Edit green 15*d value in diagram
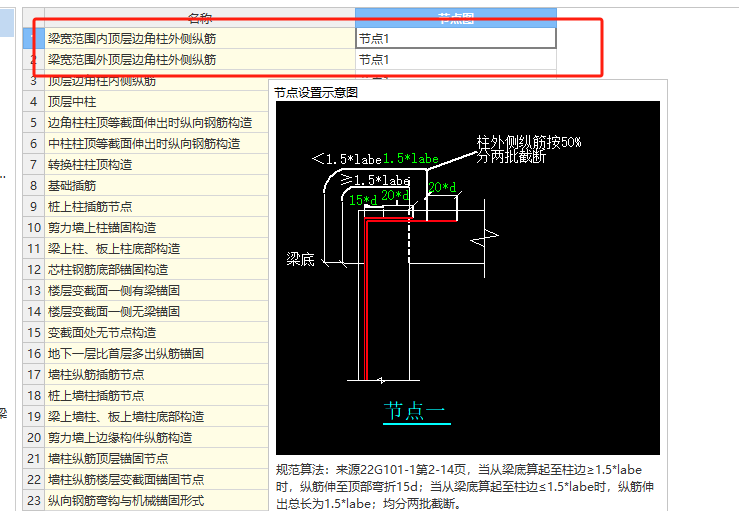739x511 pixels. 363,200
